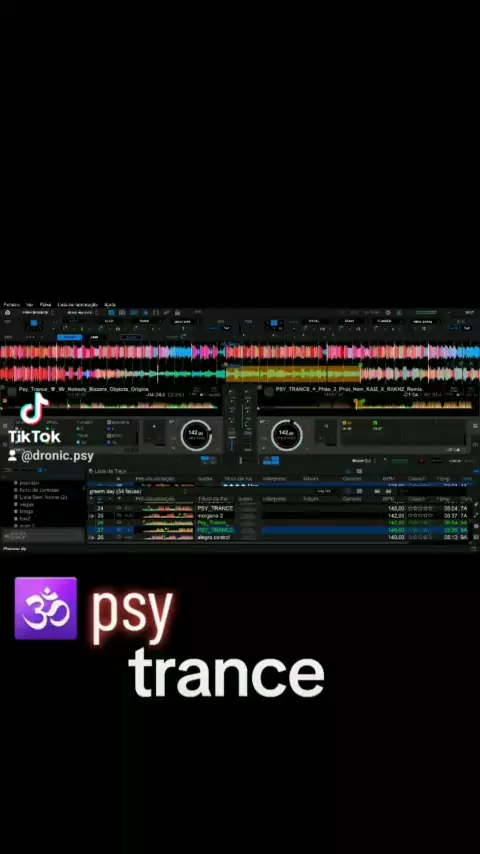Click the lock icon in the top toolbar
The height and width of the screenshot is (854, 480).
tap(177, 313)
